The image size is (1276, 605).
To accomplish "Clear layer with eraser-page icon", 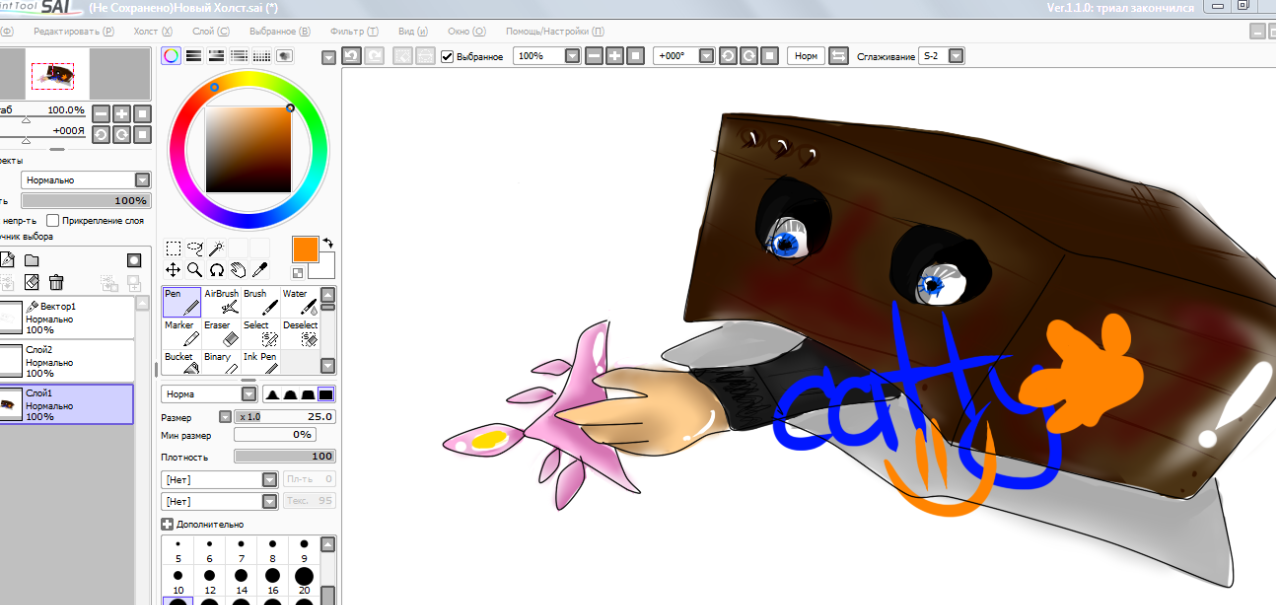I will pos(31,282).
